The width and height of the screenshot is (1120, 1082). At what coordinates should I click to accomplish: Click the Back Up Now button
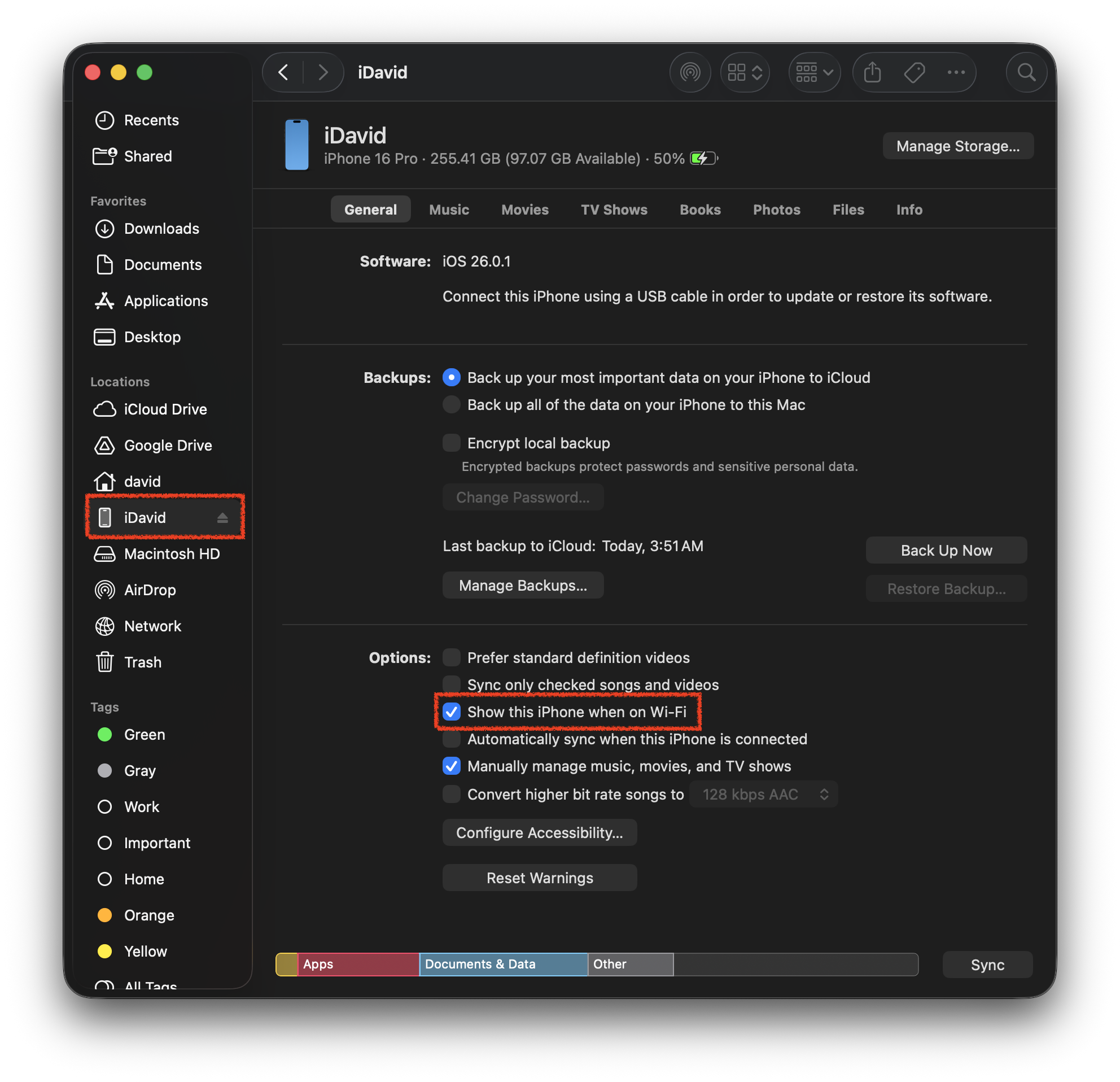[x=946, y=550]
